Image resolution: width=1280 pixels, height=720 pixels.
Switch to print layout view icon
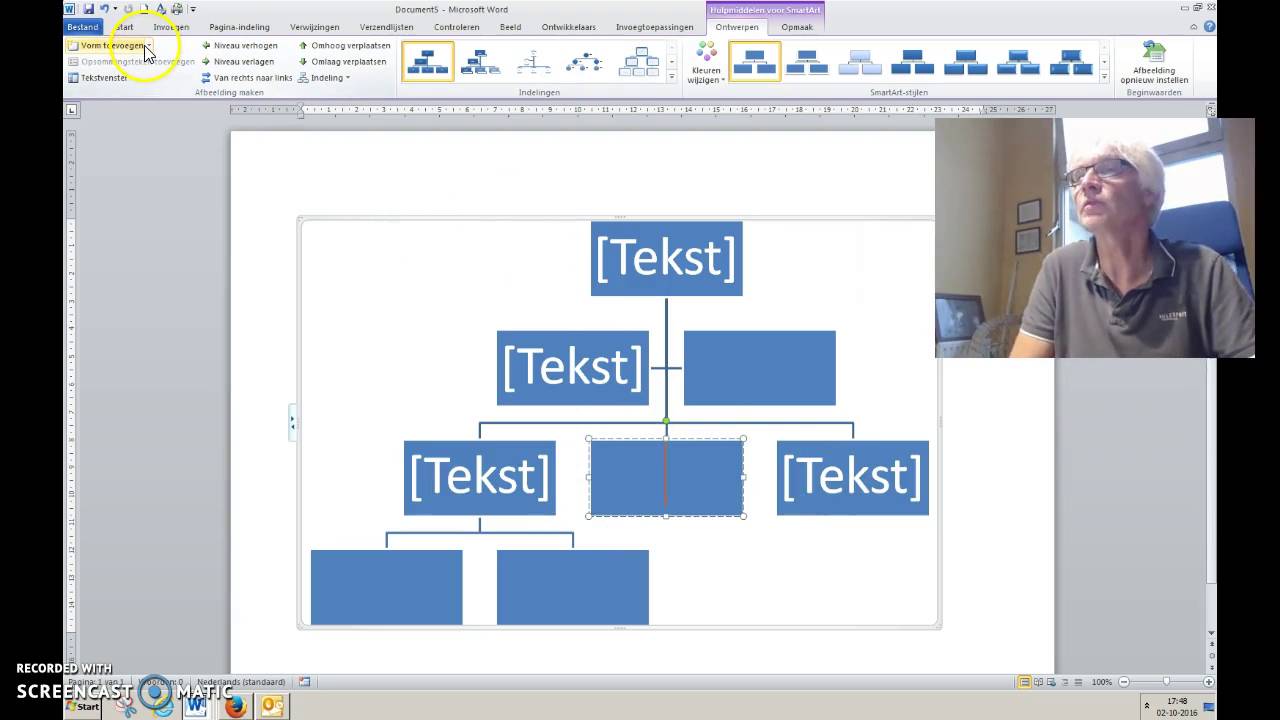tap(1024, 682)
